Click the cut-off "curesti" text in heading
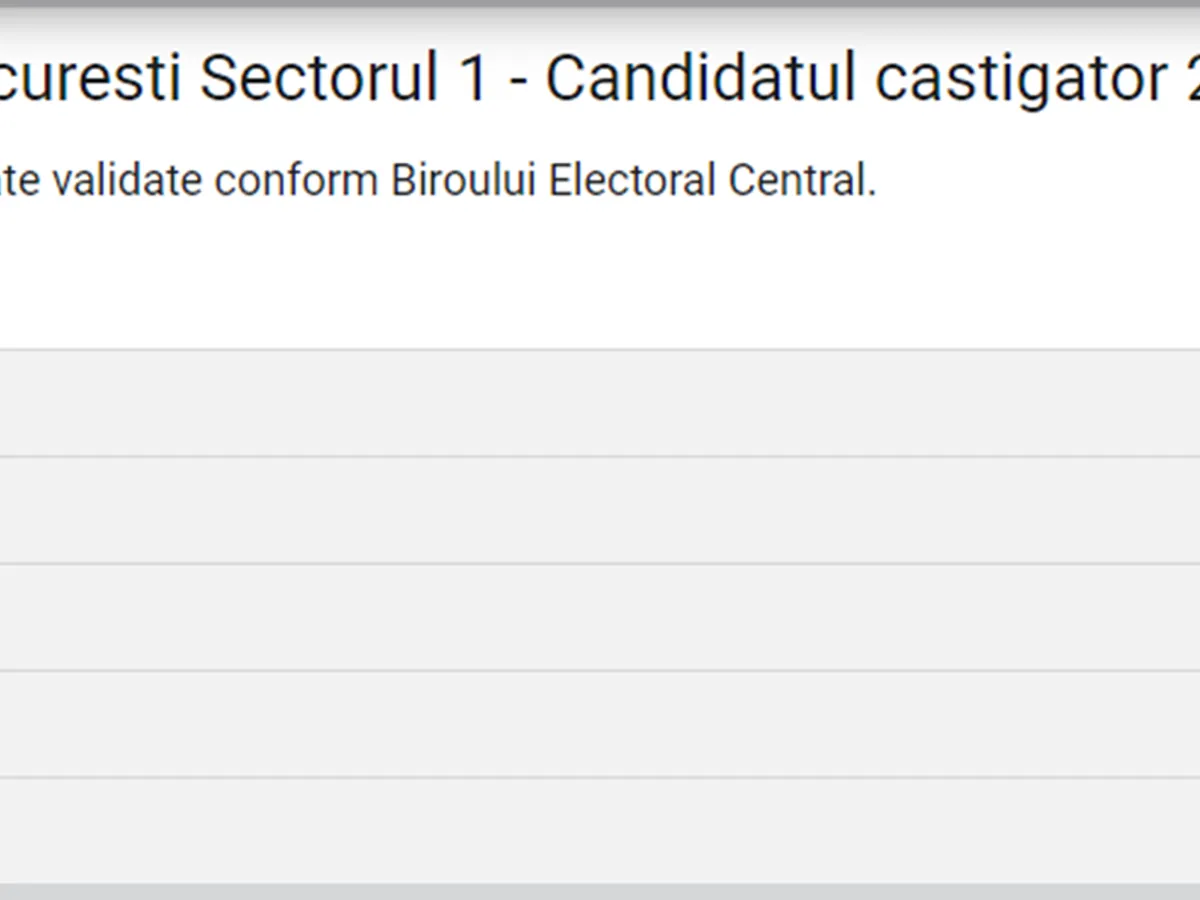The image size is (1200, 900). tap(90, 78)
